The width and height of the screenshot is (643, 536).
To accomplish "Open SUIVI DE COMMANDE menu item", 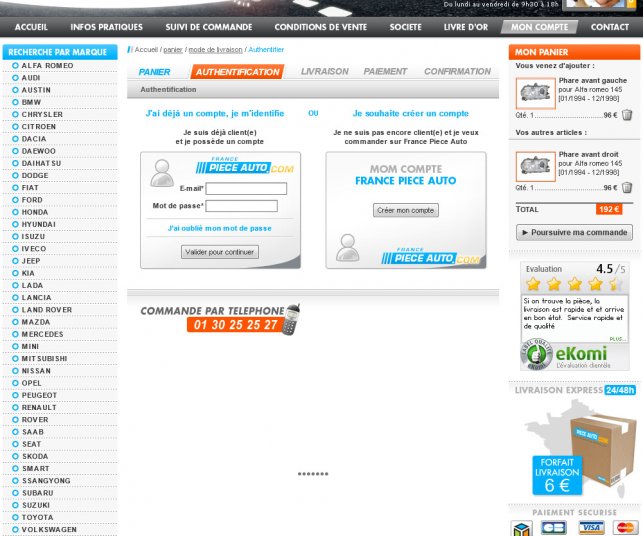I will coord(209,27).
